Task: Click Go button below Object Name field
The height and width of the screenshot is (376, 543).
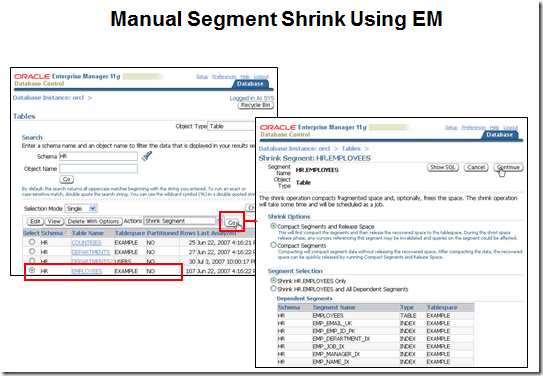Action: click(x=66, y=179)
